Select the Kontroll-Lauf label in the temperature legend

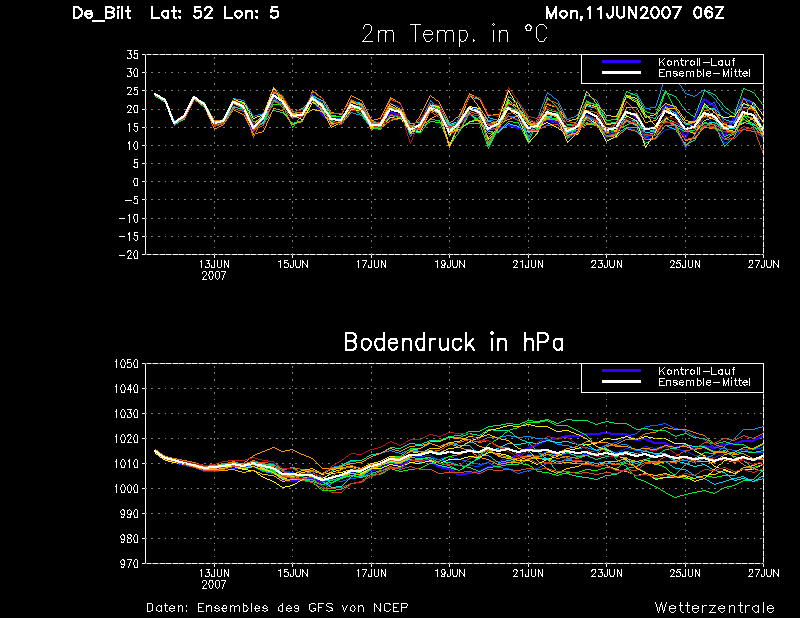[696, 63]
